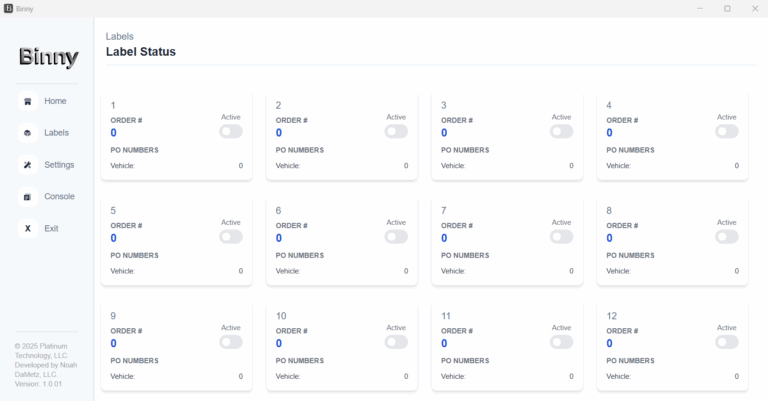This screenshot has width=768, height=401.
Task: Switch on Active toggle for label 8
Action: tap(727, 236)
